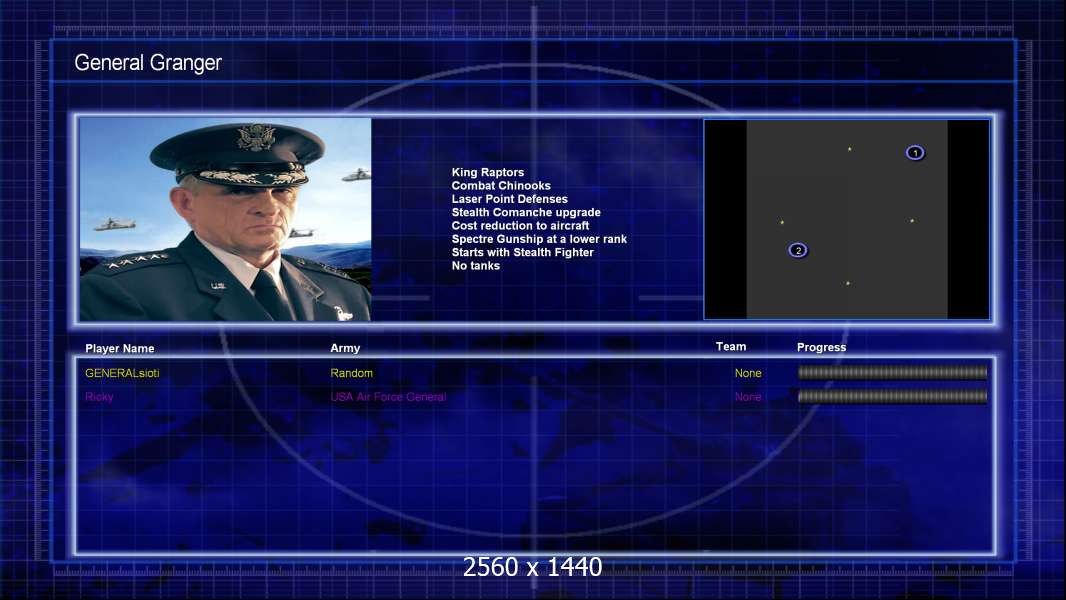The width and height of the screenshot is (1066, 600).
Task: Click start position marker 2 on minimap
Action: click(x=798, y=251)
